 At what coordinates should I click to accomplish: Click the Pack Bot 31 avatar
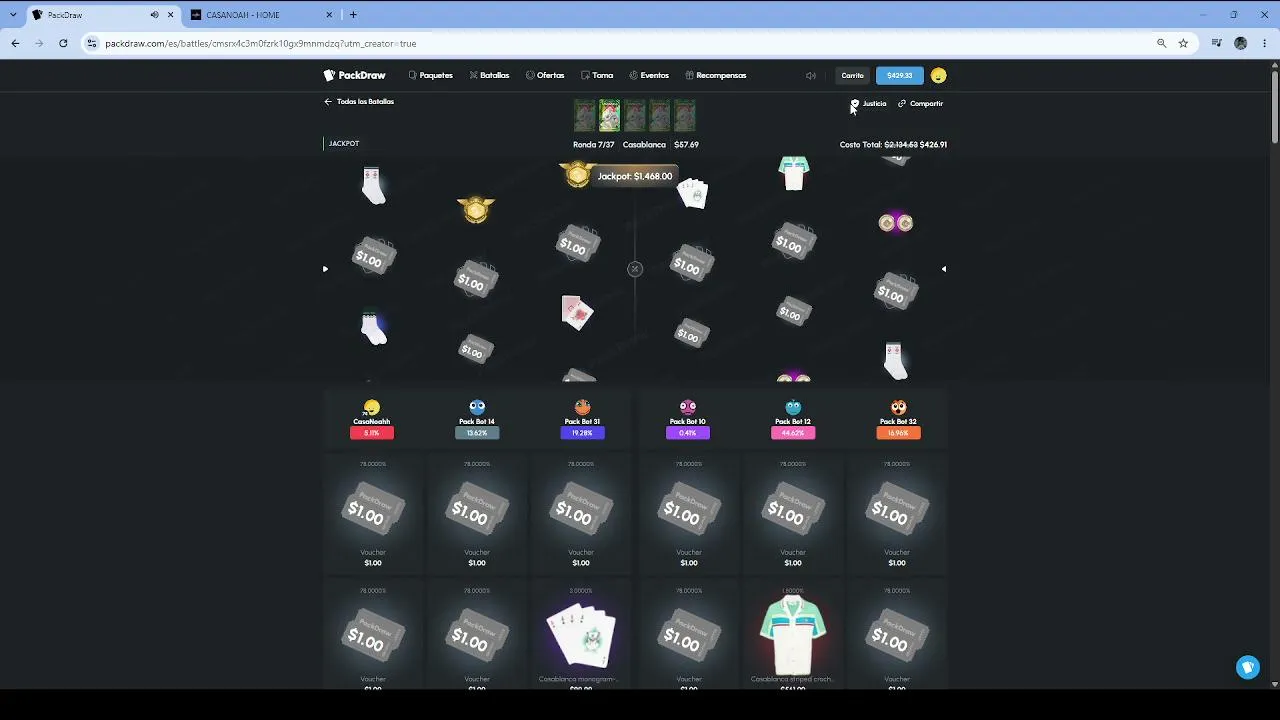click(583, 407)
